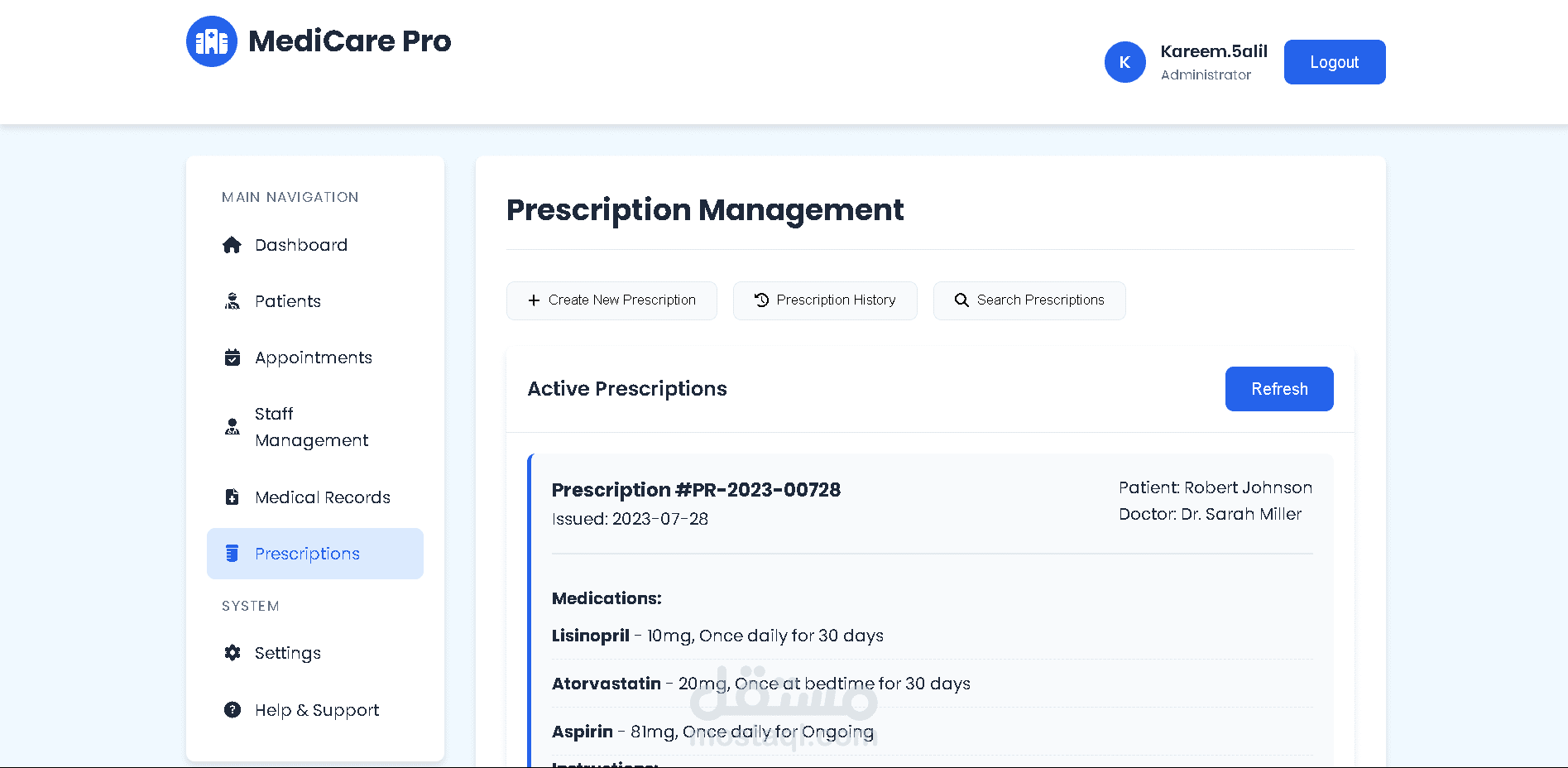Click the Medical Records file icon

pos(233,497)
